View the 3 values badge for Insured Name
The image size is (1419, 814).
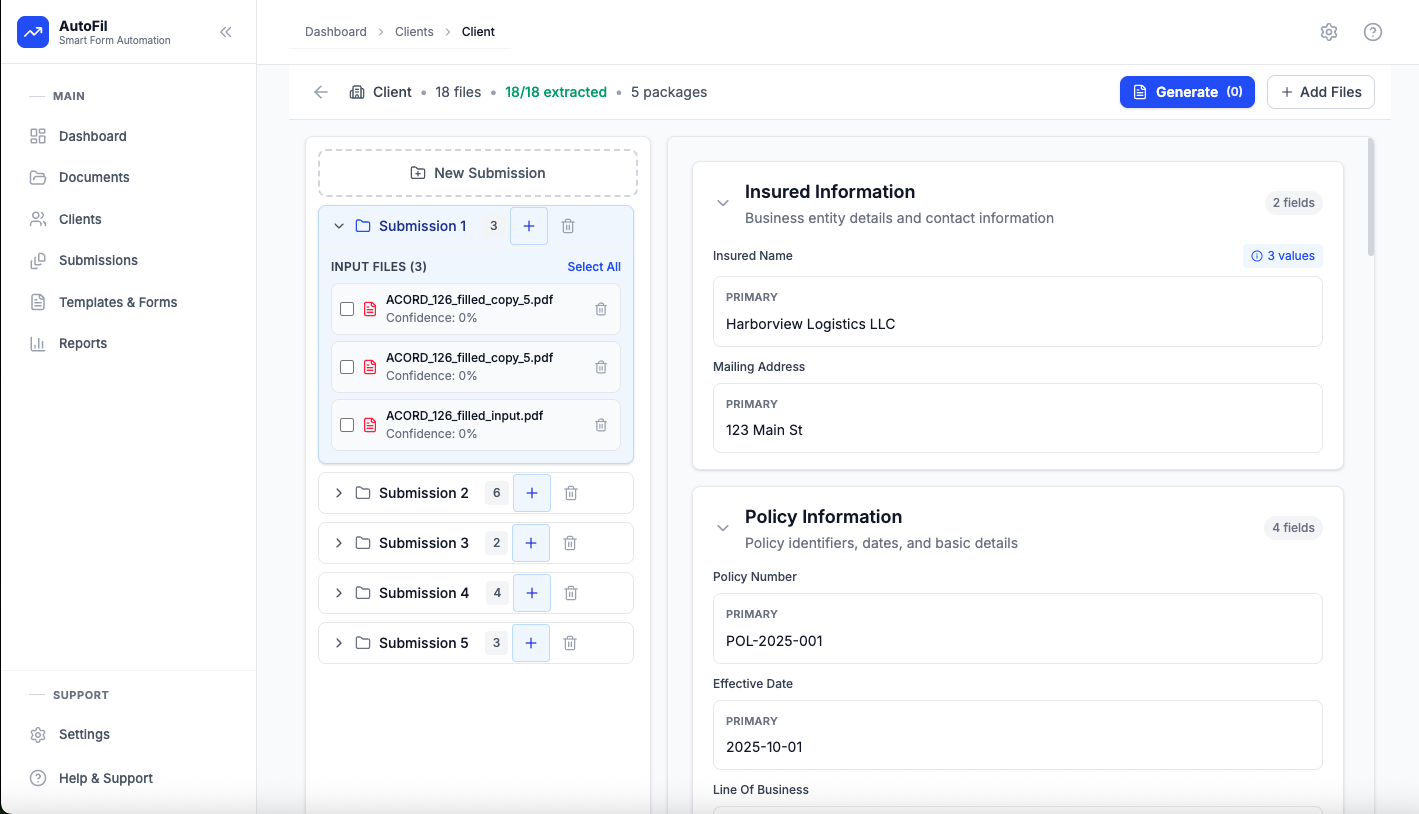tap(1283, 256)
